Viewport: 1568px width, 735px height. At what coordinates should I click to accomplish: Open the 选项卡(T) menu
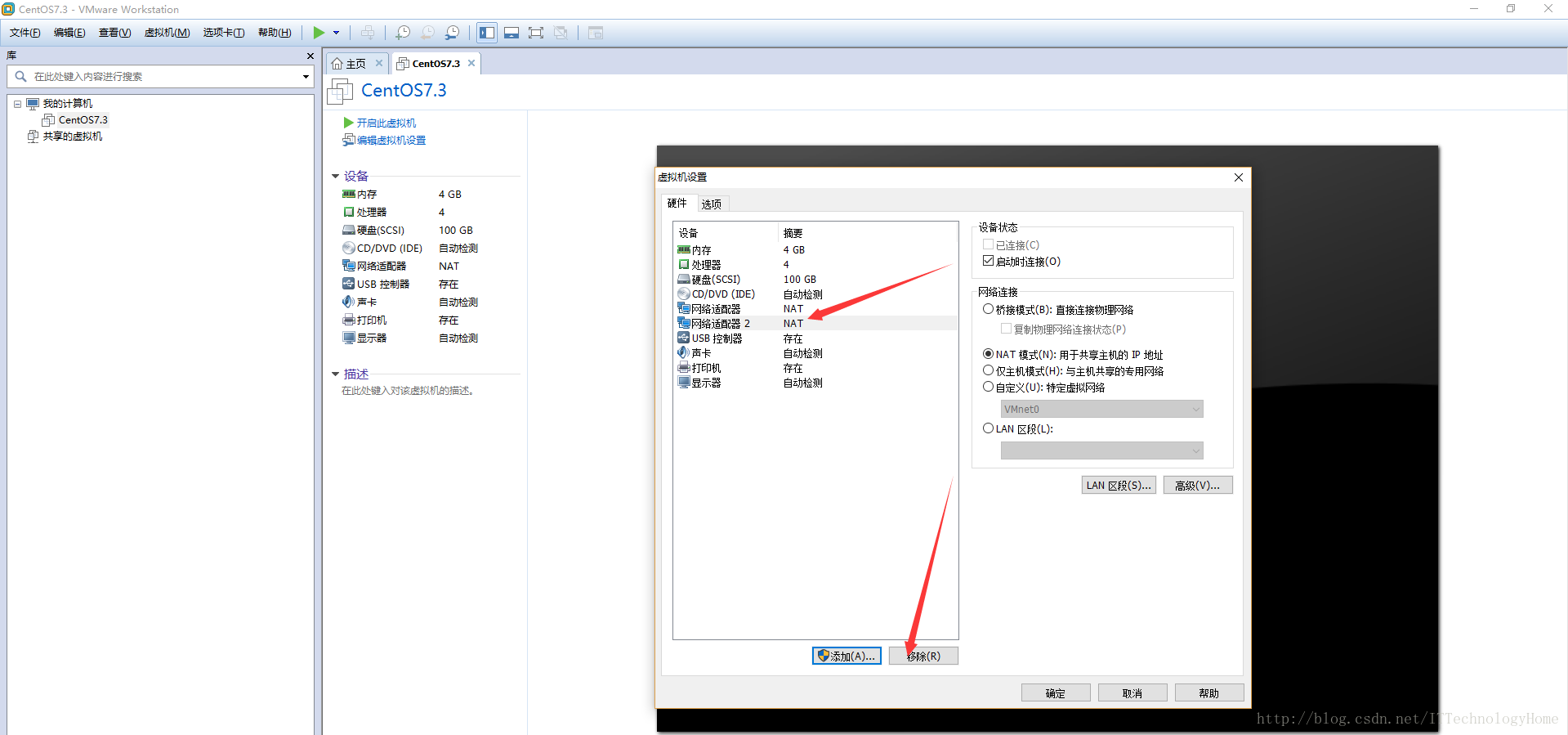(x=224, y=33)
